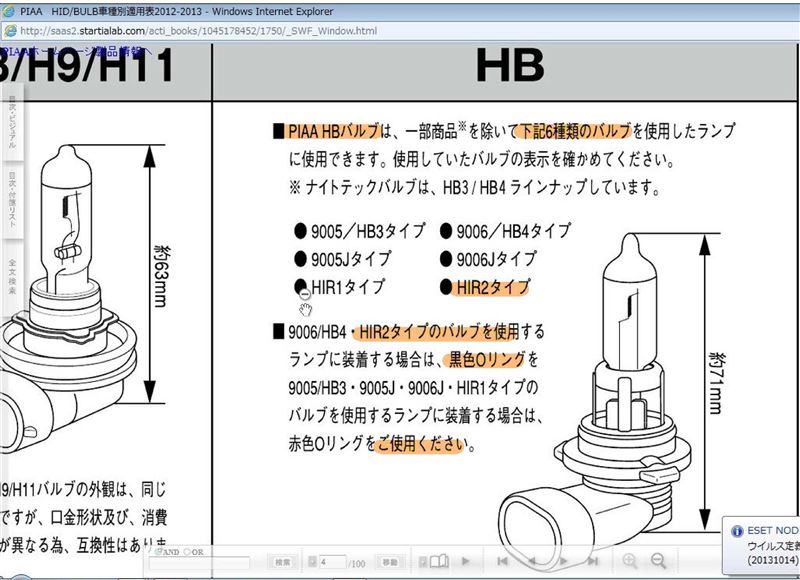
Task: Click the highlighted '下記6種類のバルブ' text
Action: (x=575, y=131)
